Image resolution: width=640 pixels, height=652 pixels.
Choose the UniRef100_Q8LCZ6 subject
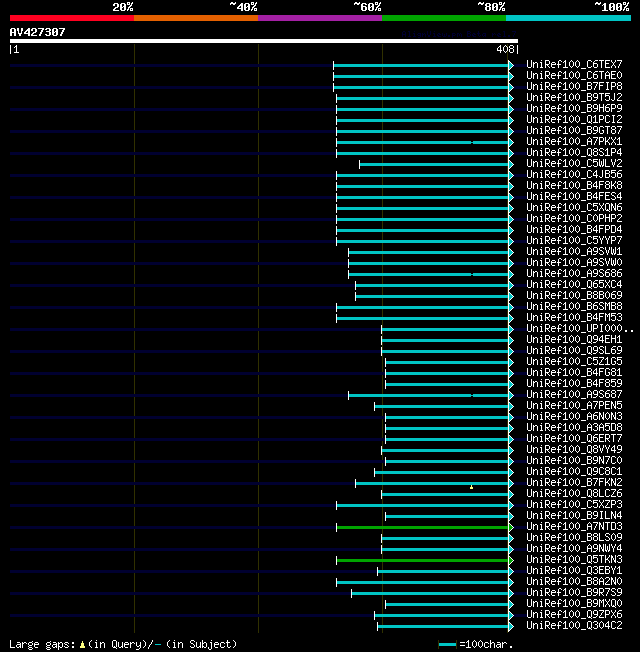[574, 494]
